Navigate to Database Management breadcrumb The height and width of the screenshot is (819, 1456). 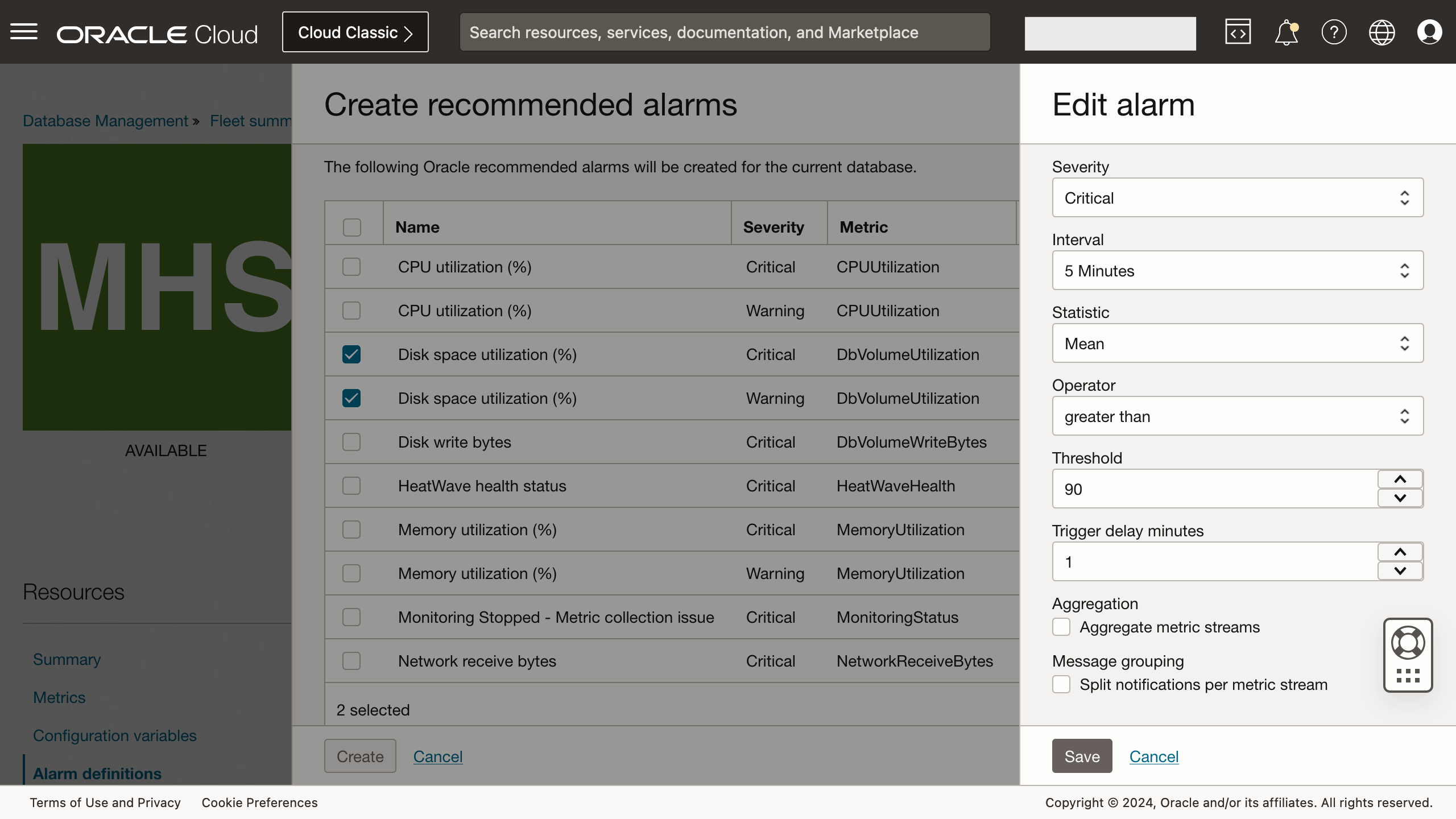click(105, 121)
